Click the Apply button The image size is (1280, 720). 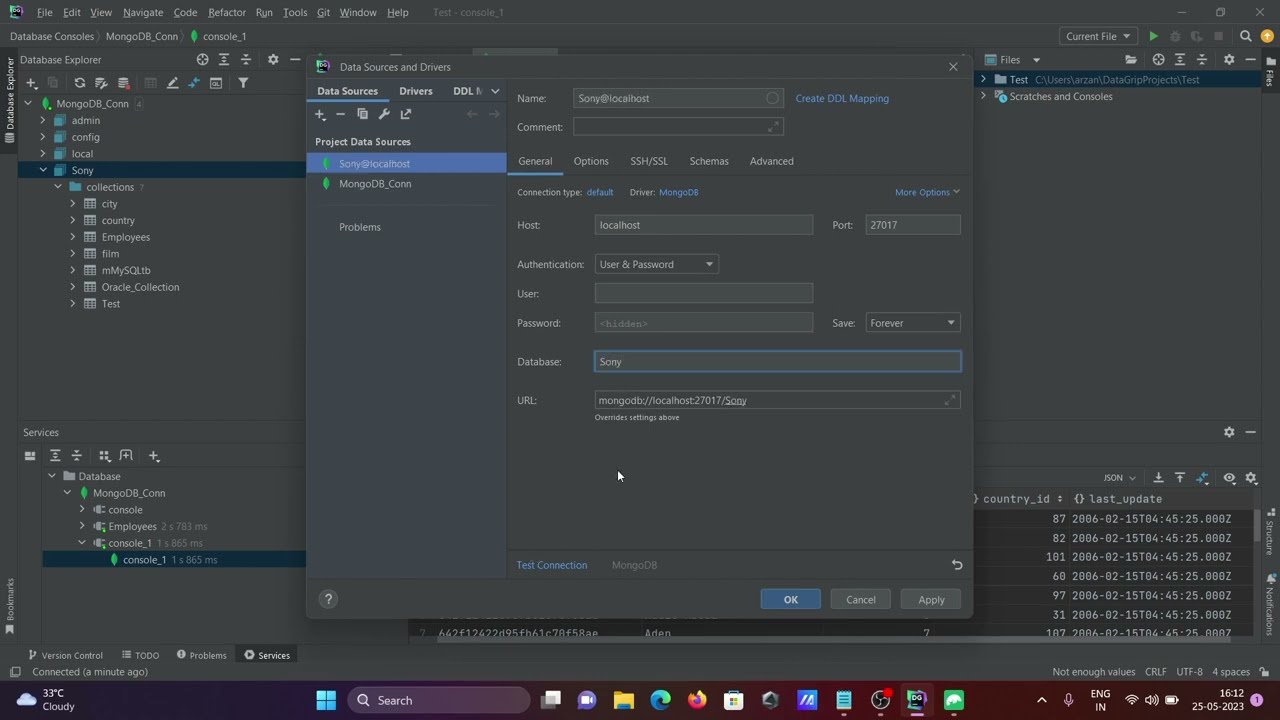point(931,599)
